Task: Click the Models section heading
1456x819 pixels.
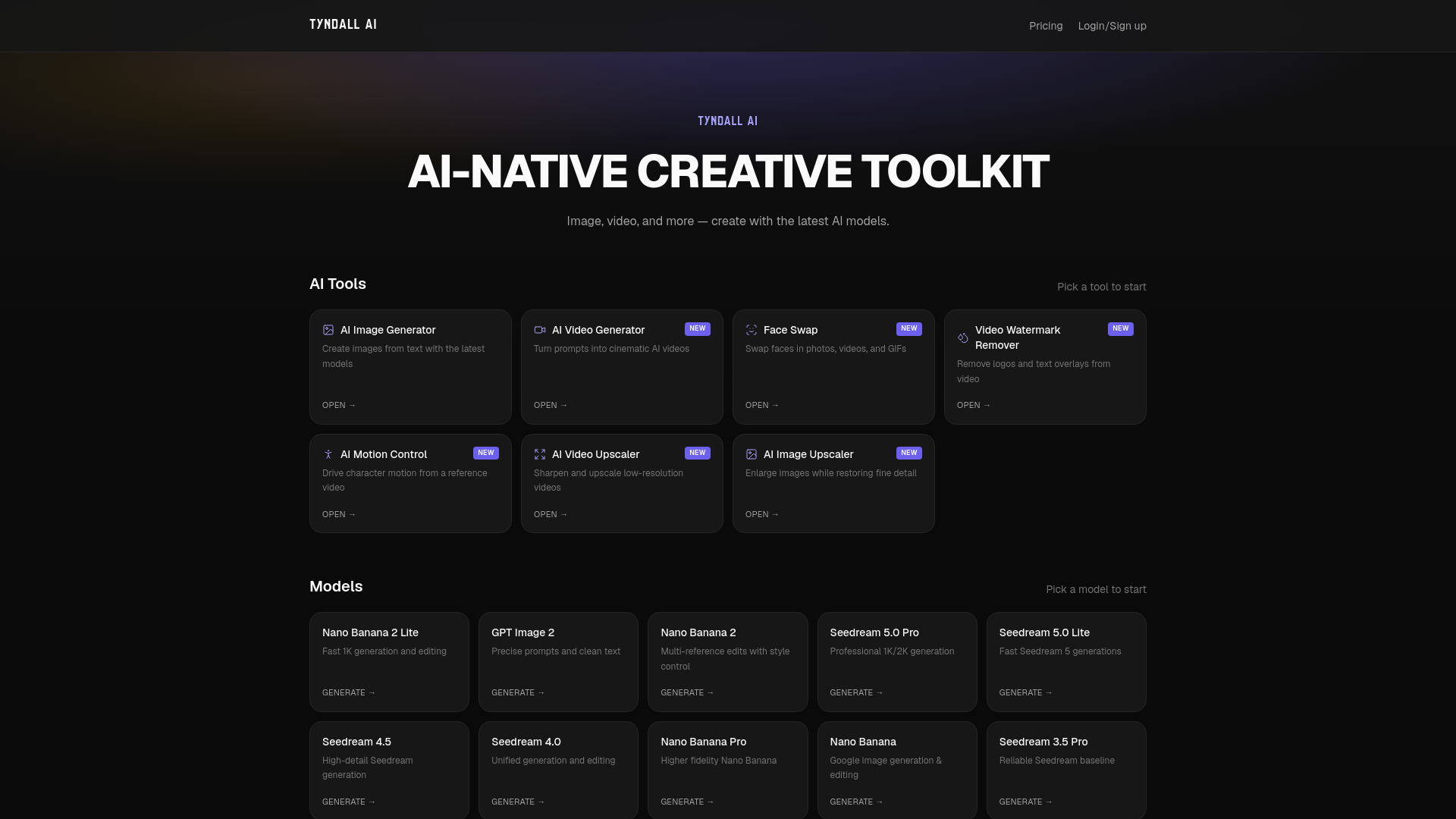Action: tap(336, 586)
